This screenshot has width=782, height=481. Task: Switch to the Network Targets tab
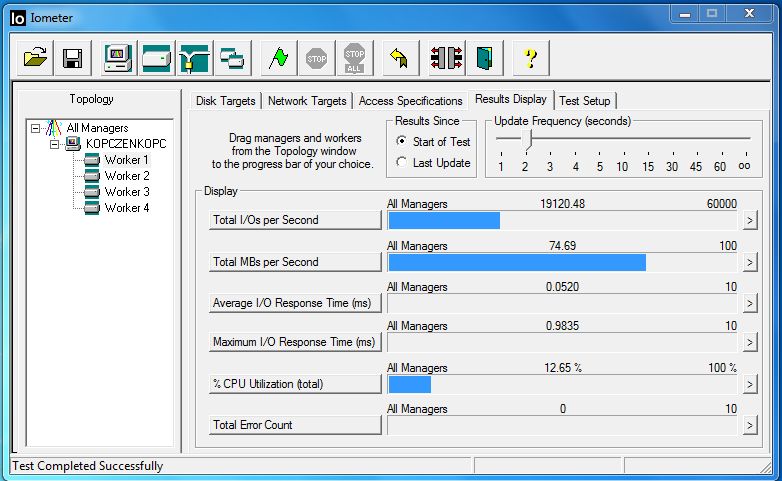(x=307, y=101)
